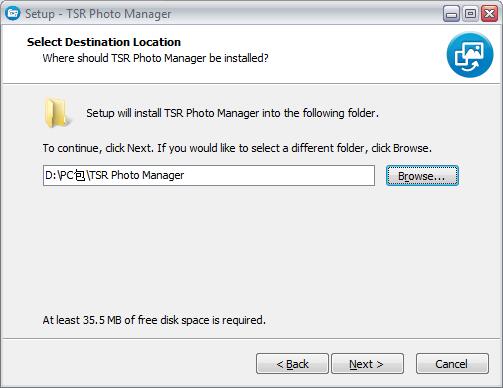
Task: Click the 'PC包' folder name in the path
Action: pyautogui.click(x=73, y=175)
